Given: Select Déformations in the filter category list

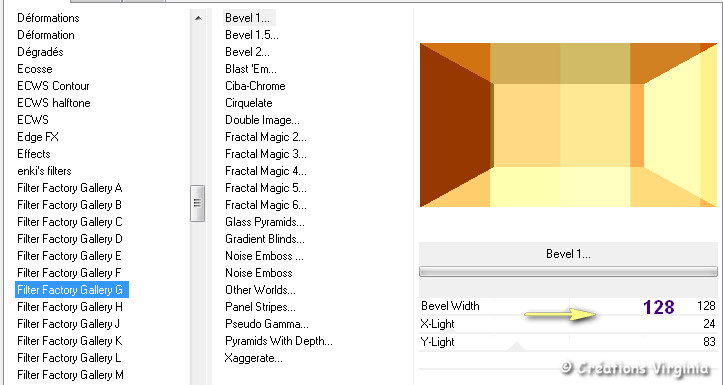Looking at the screenshot, I should [x=48, y=18].
